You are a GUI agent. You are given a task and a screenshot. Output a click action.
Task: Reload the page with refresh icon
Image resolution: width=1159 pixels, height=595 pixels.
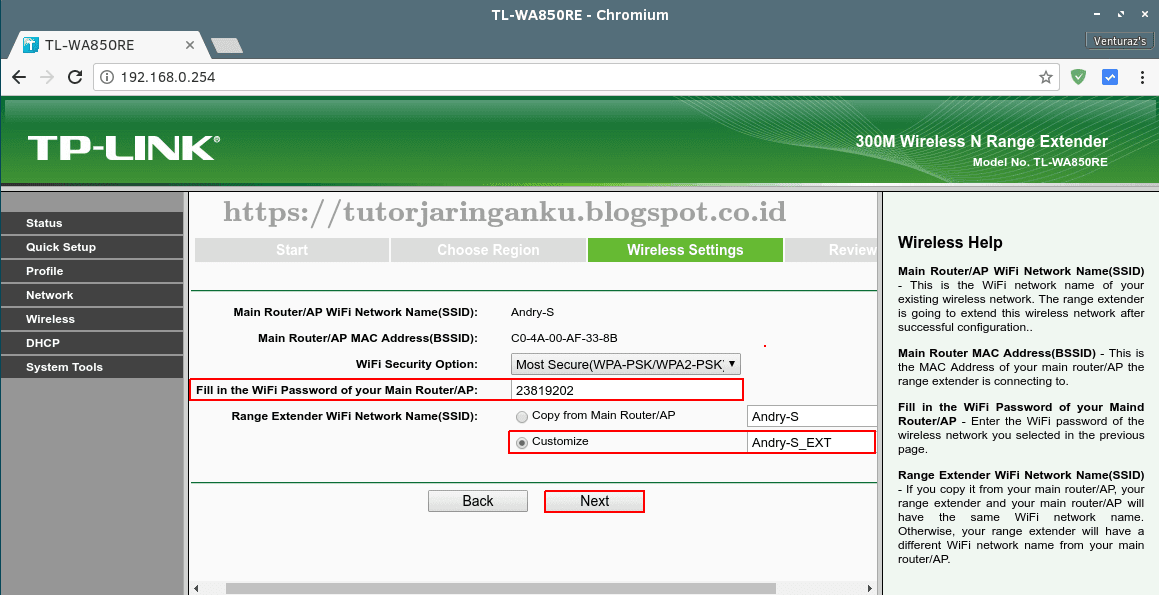(75, 77)
